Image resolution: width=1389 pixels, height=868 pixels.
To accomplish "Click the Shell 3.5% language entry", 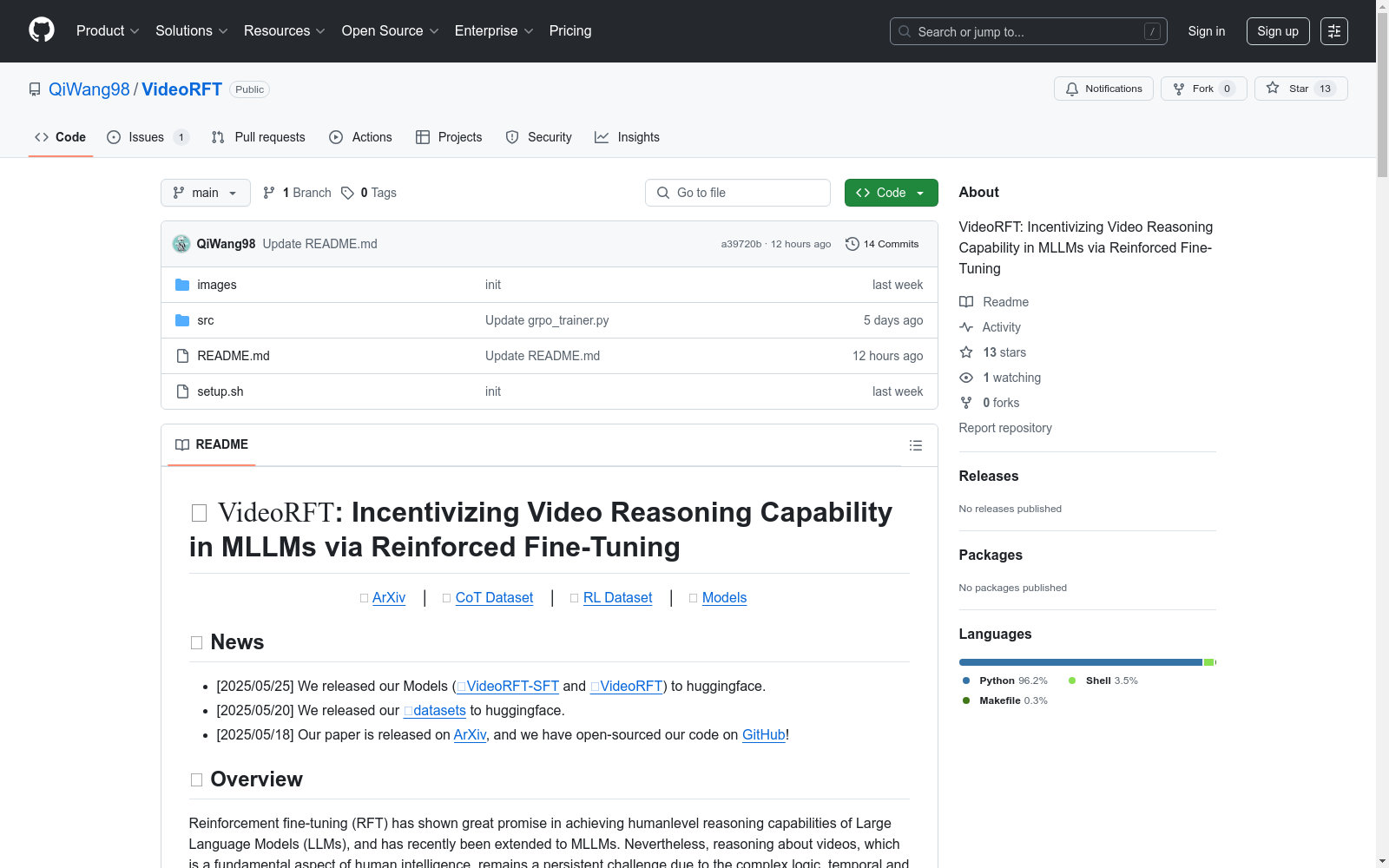I will (x=1103, y=681).
